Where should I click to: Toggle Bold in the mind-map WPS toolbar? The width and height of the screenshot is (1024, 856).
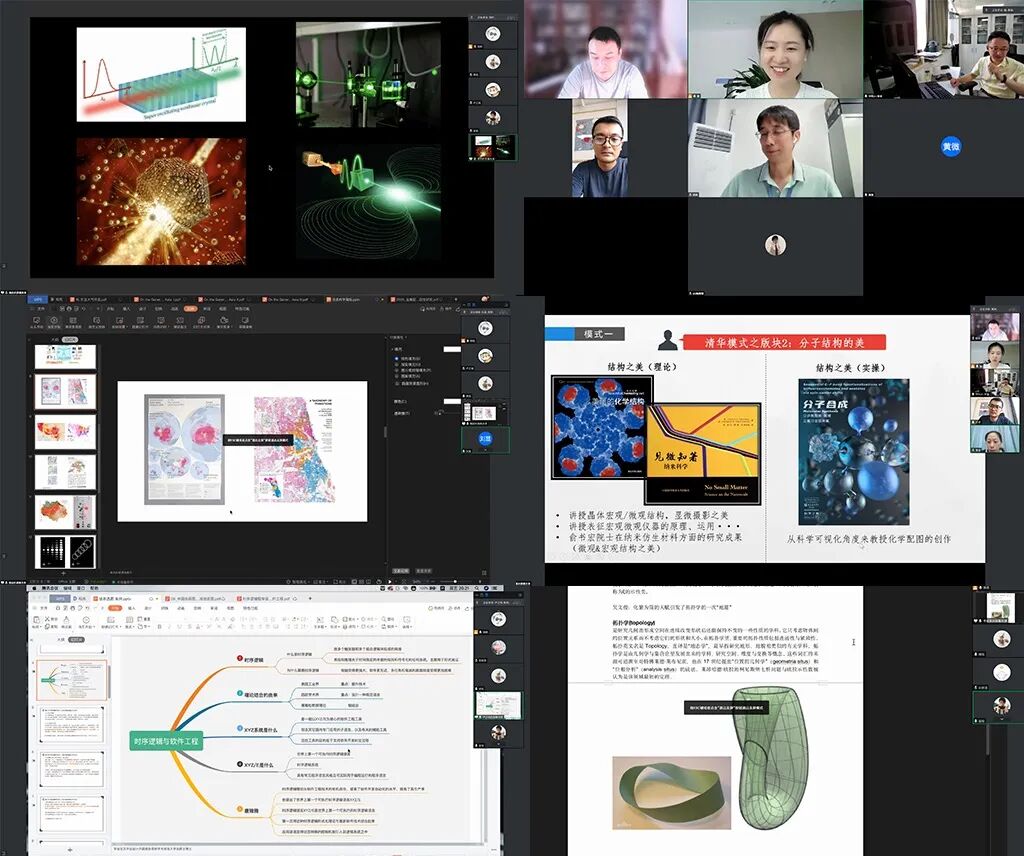(x=159, y=626)
